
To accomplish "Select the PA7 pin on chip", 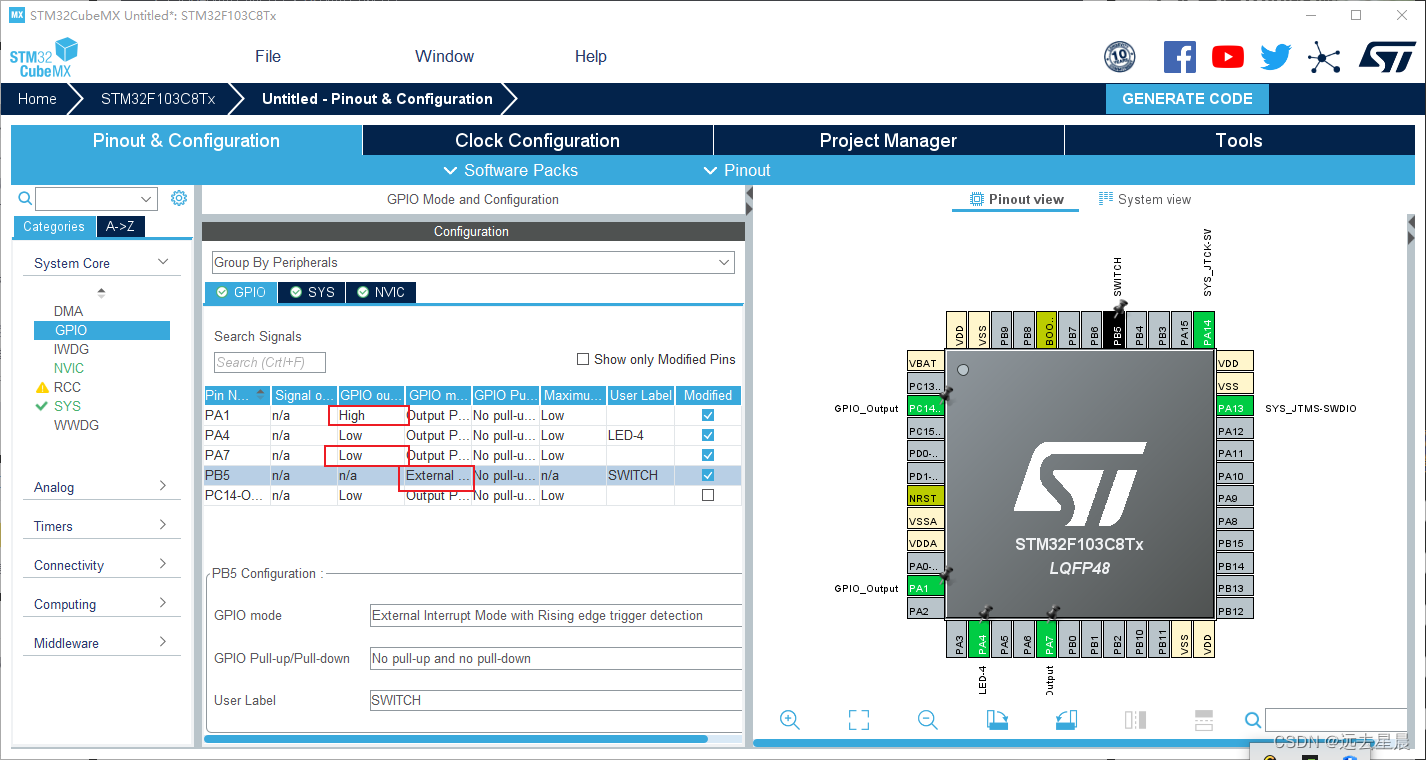I will coord(1048,639).
